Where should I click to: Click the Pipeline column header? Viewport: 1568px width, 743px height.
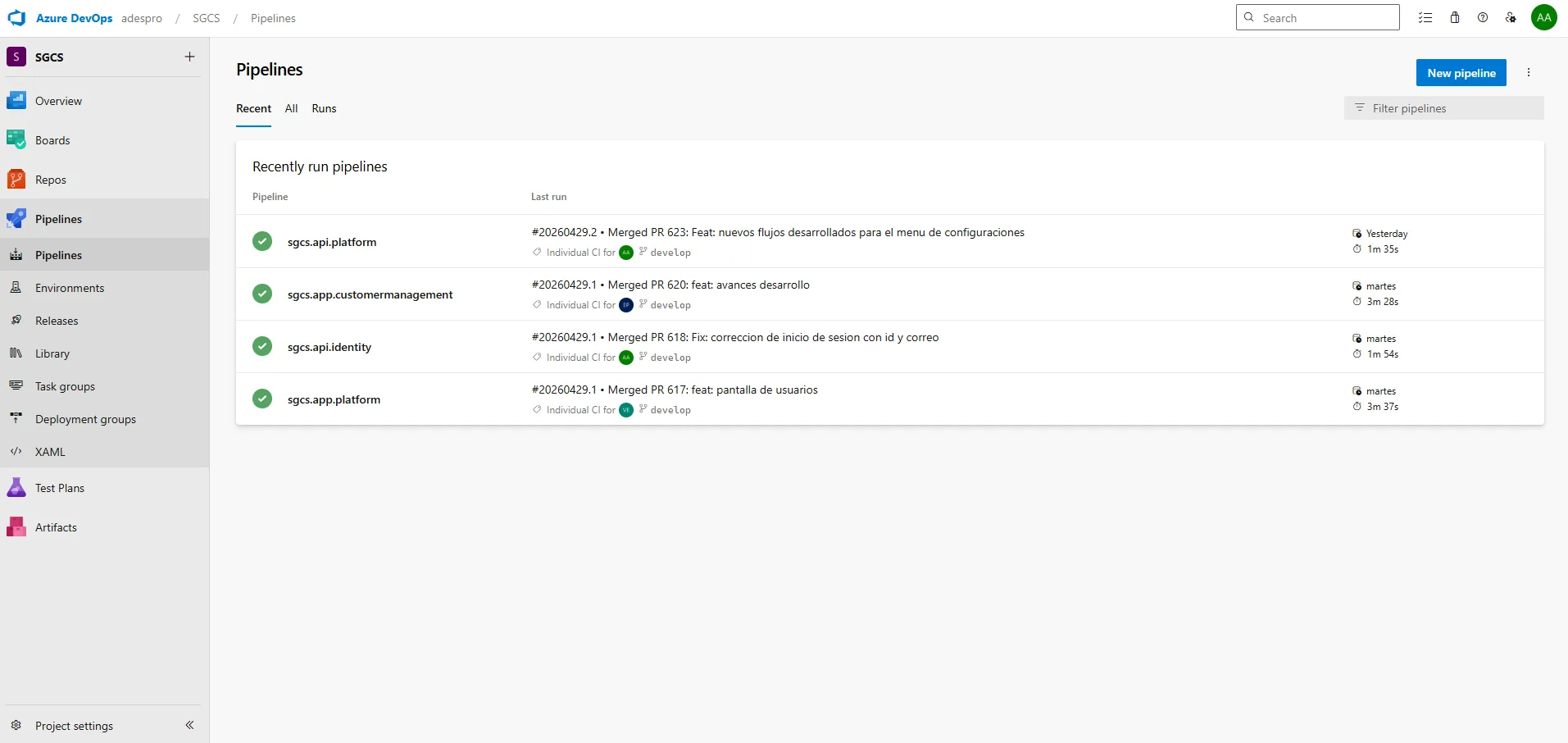click(x=270, y=197)
